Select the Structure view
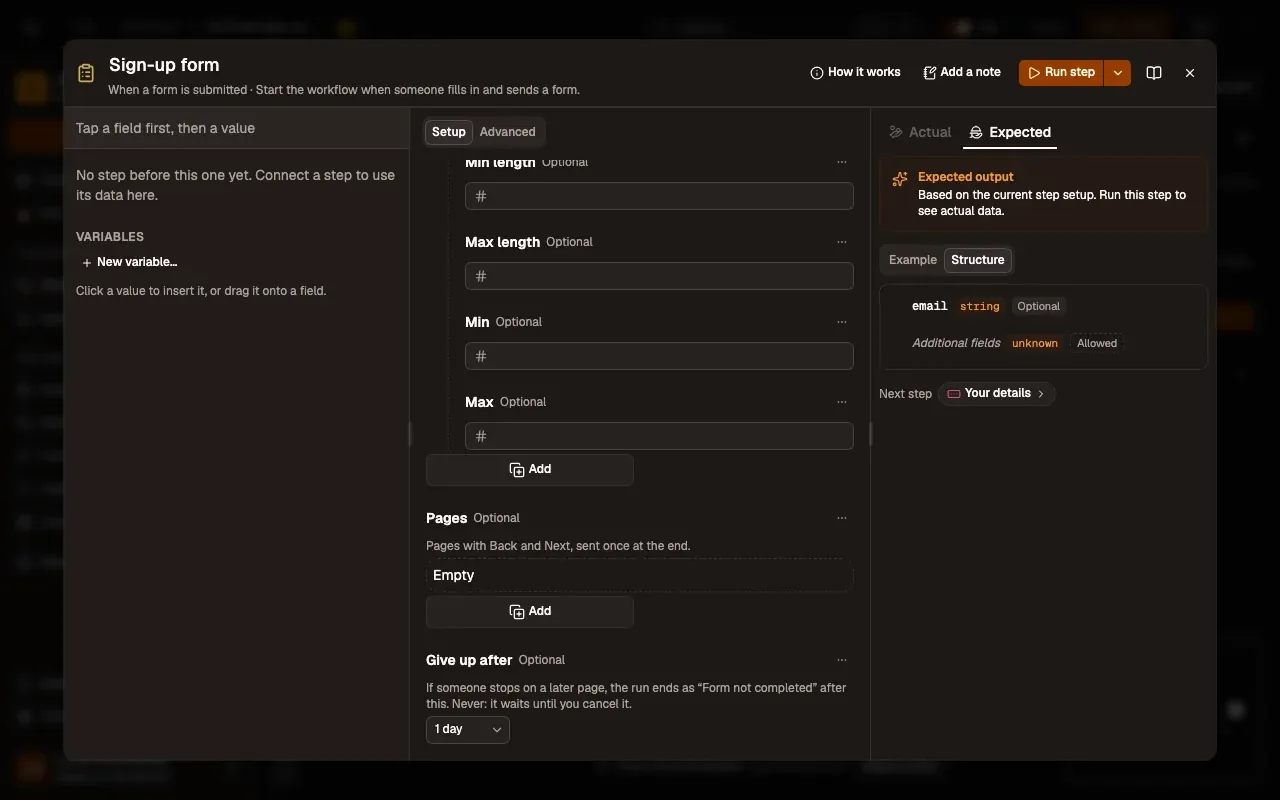1280x800 pixels. 978,260
